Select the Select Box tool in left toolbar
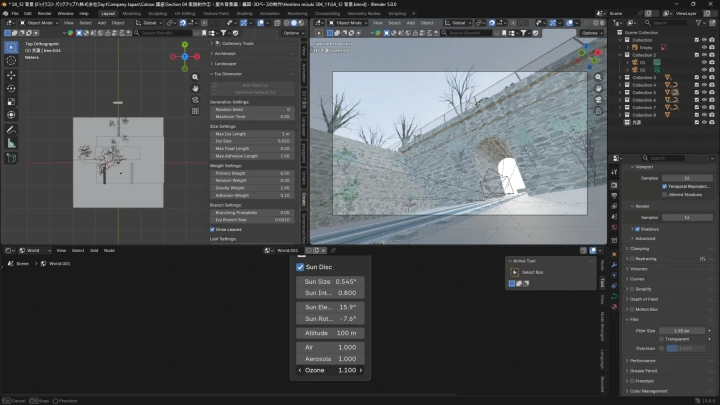The image size is (720, 405). click(x=11, y=47)
